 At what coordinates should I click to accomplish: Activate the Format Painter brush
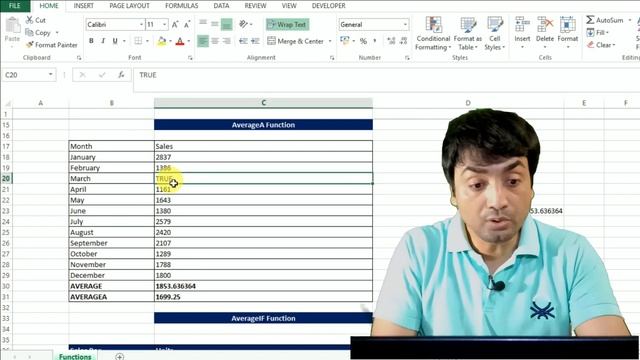click(51, 45)
